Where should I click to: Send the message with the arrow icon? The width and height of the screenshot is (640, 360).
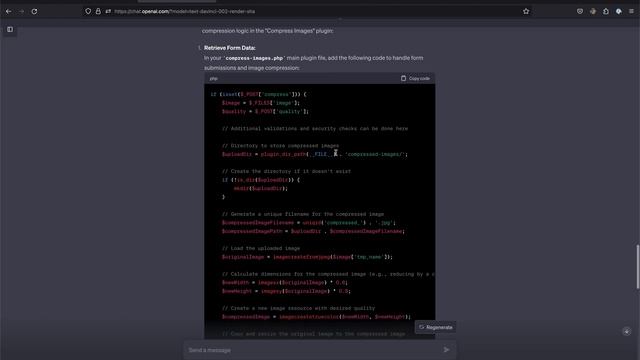point(446,350)
